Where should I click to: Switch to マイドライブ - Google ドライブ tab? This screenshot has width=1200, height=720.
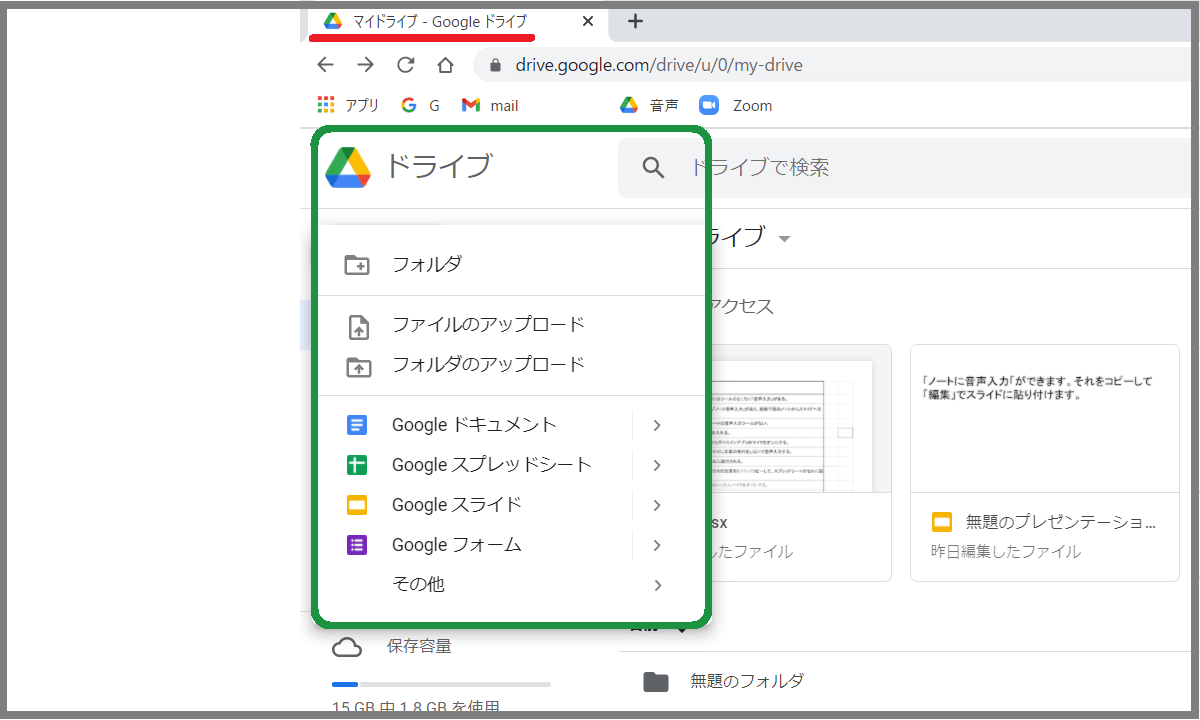[440, 21]
